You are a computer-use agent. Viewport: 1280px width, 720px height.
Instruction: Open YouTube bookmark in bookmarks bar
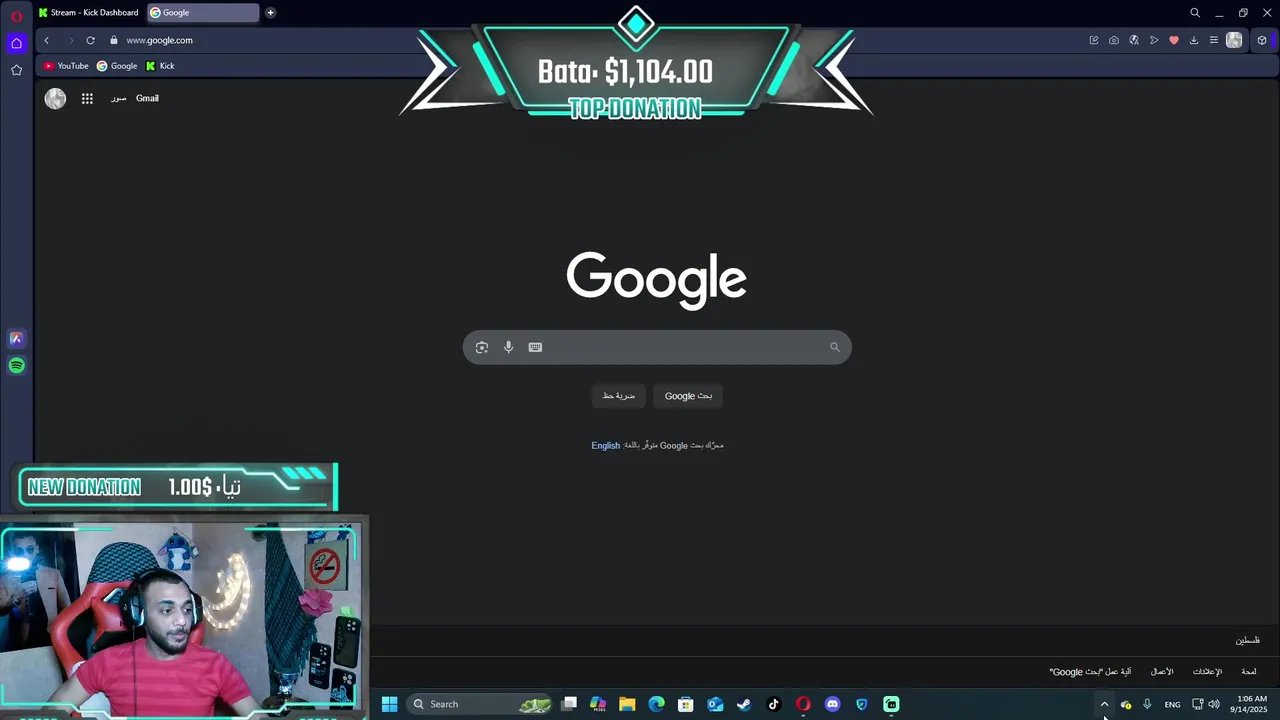click(66, 66)
